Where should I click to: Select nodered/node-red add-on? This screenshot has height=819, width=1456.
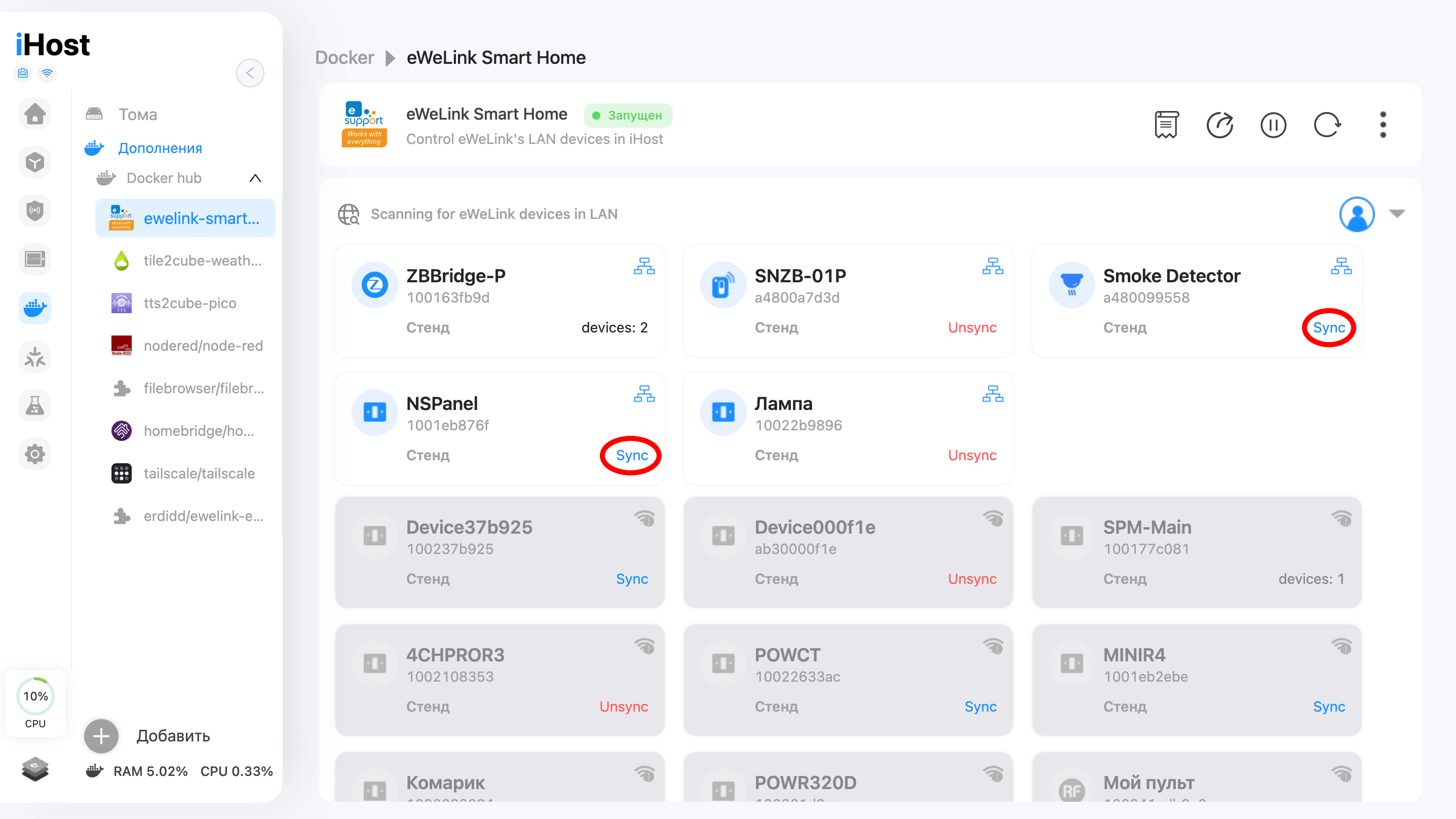(185, 346)
